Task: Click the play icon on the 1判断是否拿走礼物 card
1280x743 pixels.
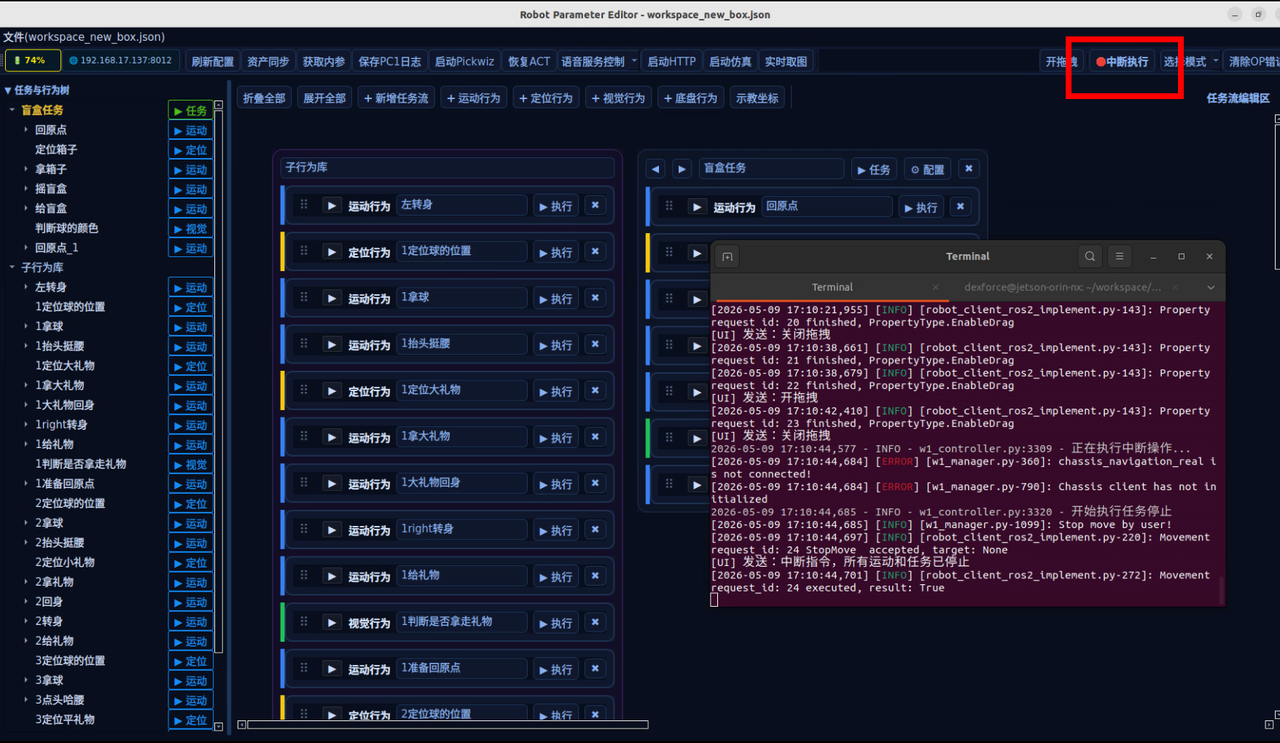Action: (x=332, y=622)
